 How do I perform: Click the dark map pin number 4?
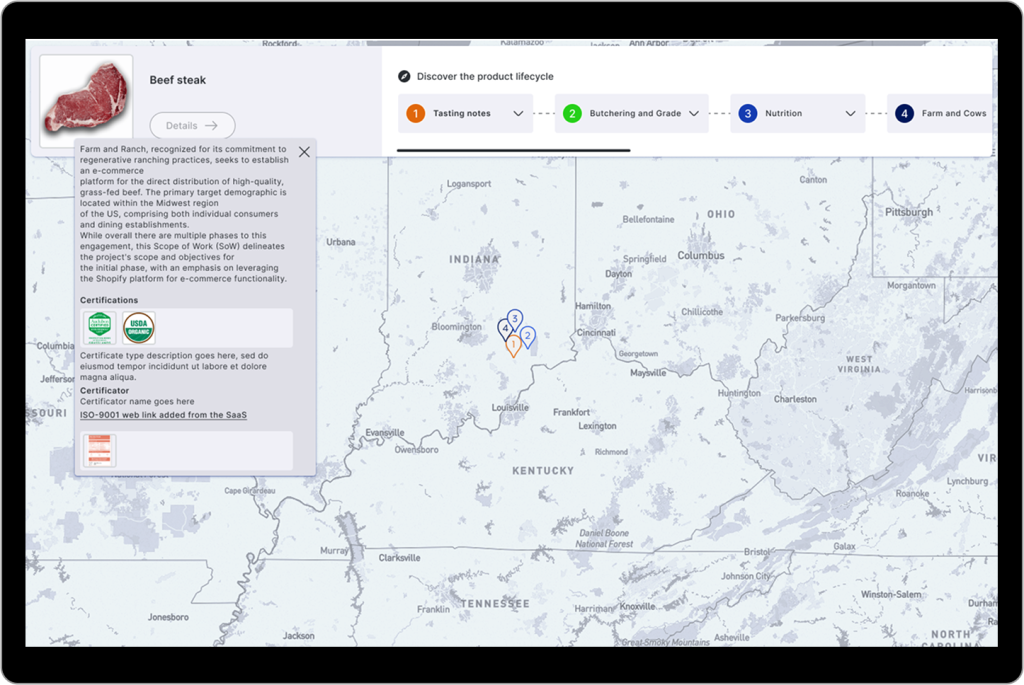504,328
